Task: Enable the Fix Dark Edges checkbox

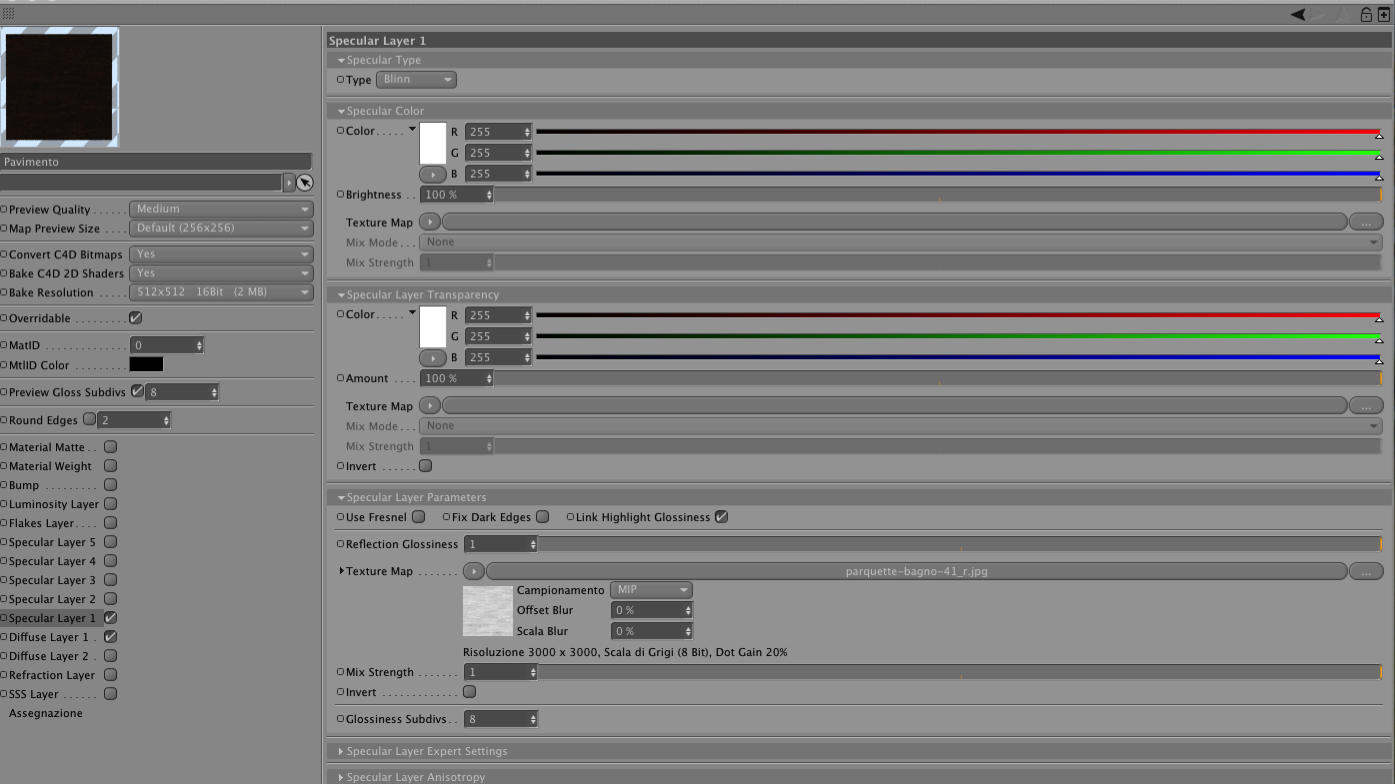Action: click(x=542, y=517)
